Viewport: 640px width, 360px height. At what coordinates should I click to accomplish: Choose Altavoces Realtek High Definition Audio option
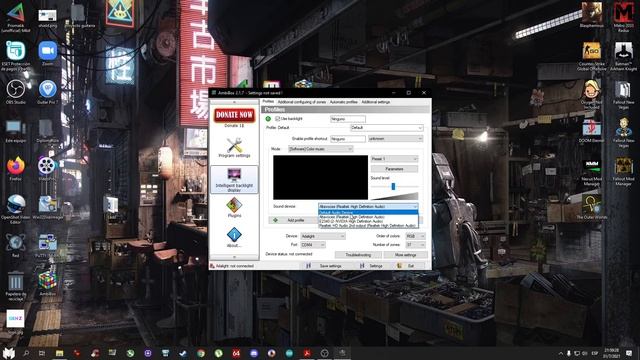(x=368, y=217)
